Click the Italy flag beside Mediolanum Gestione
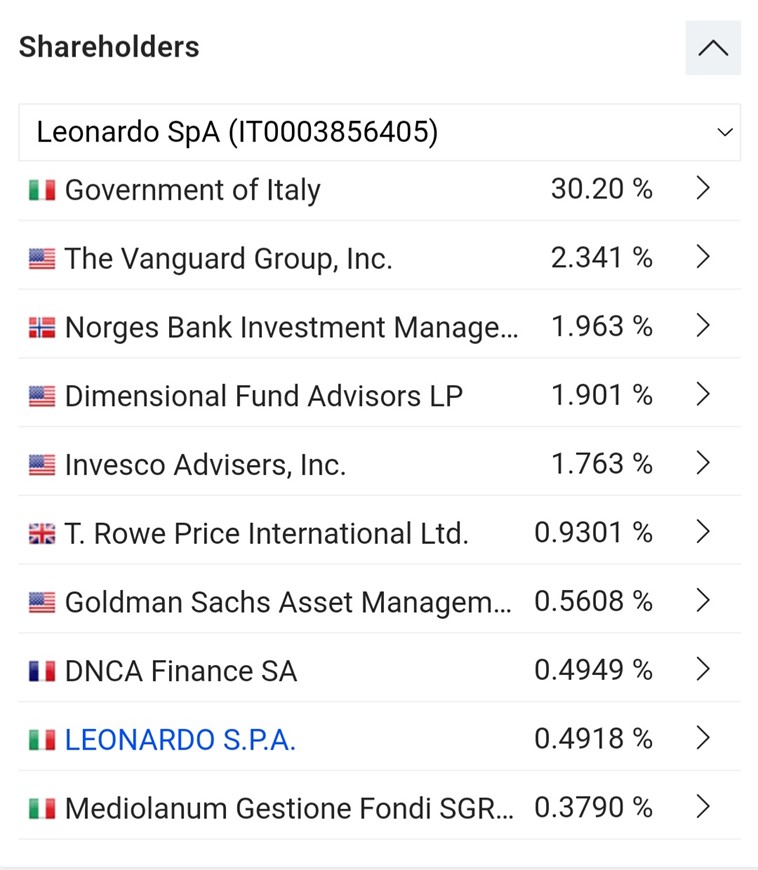This screenshot has width=758, height=870. 42,808
